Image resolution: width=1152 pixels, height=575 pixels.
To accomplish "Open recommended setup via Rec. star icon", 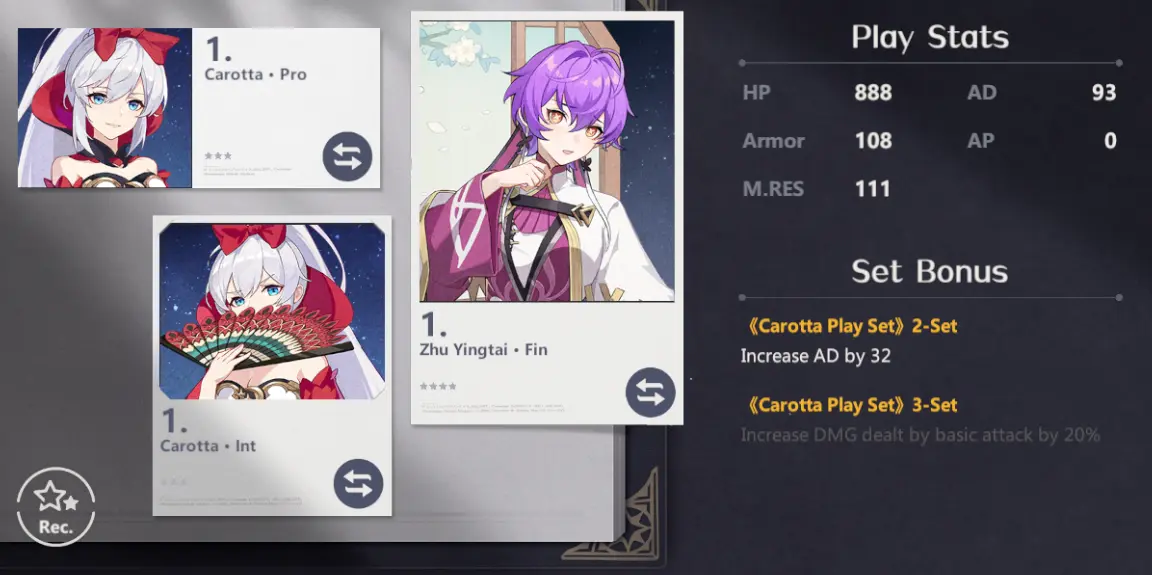I will [56, 507].
